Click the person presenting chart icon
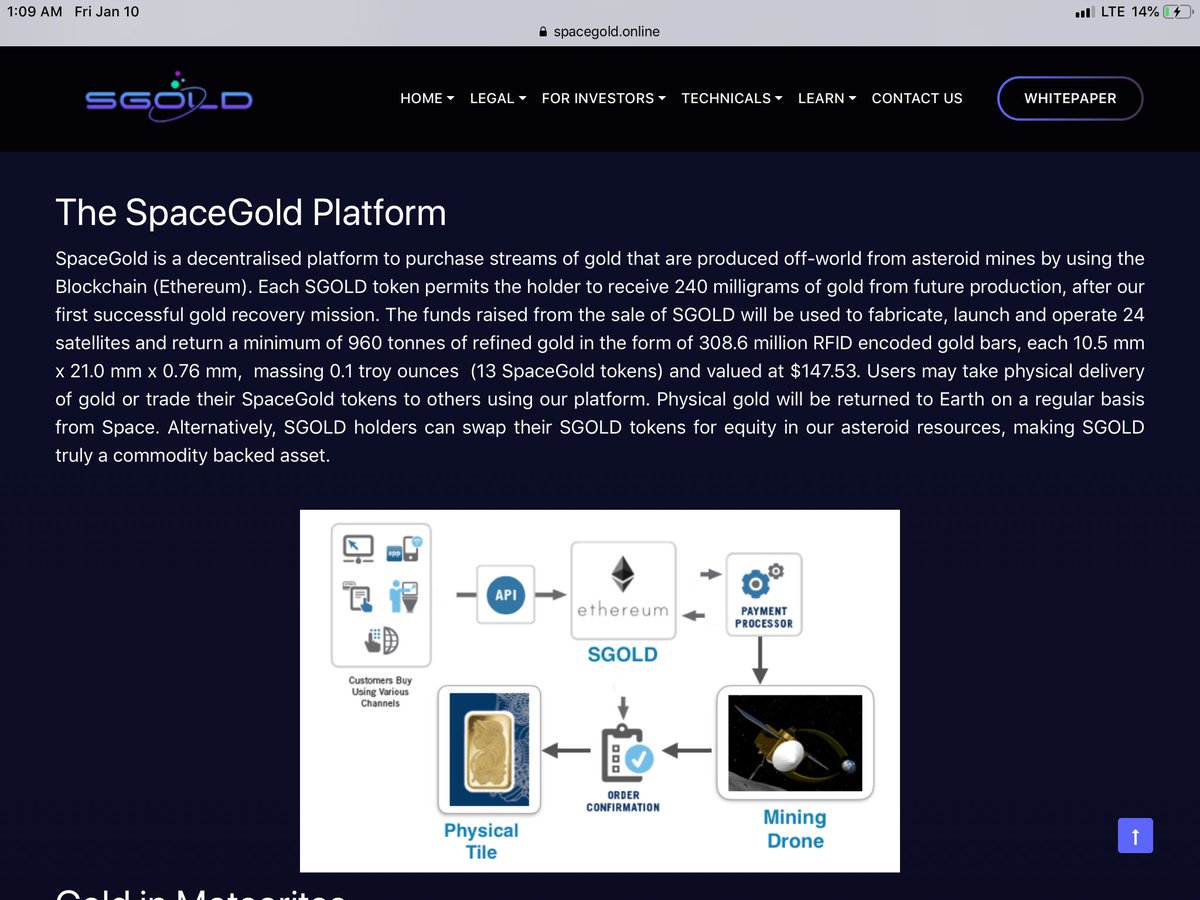 point(405,595)
